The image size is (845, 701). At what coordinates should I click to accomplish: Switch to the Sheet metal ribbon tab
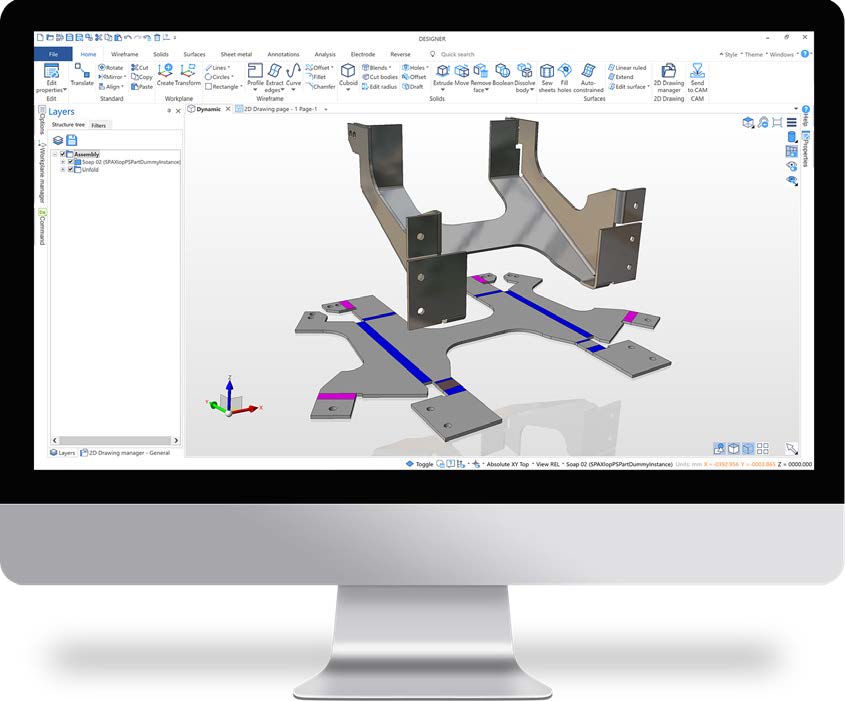[236, 54]
